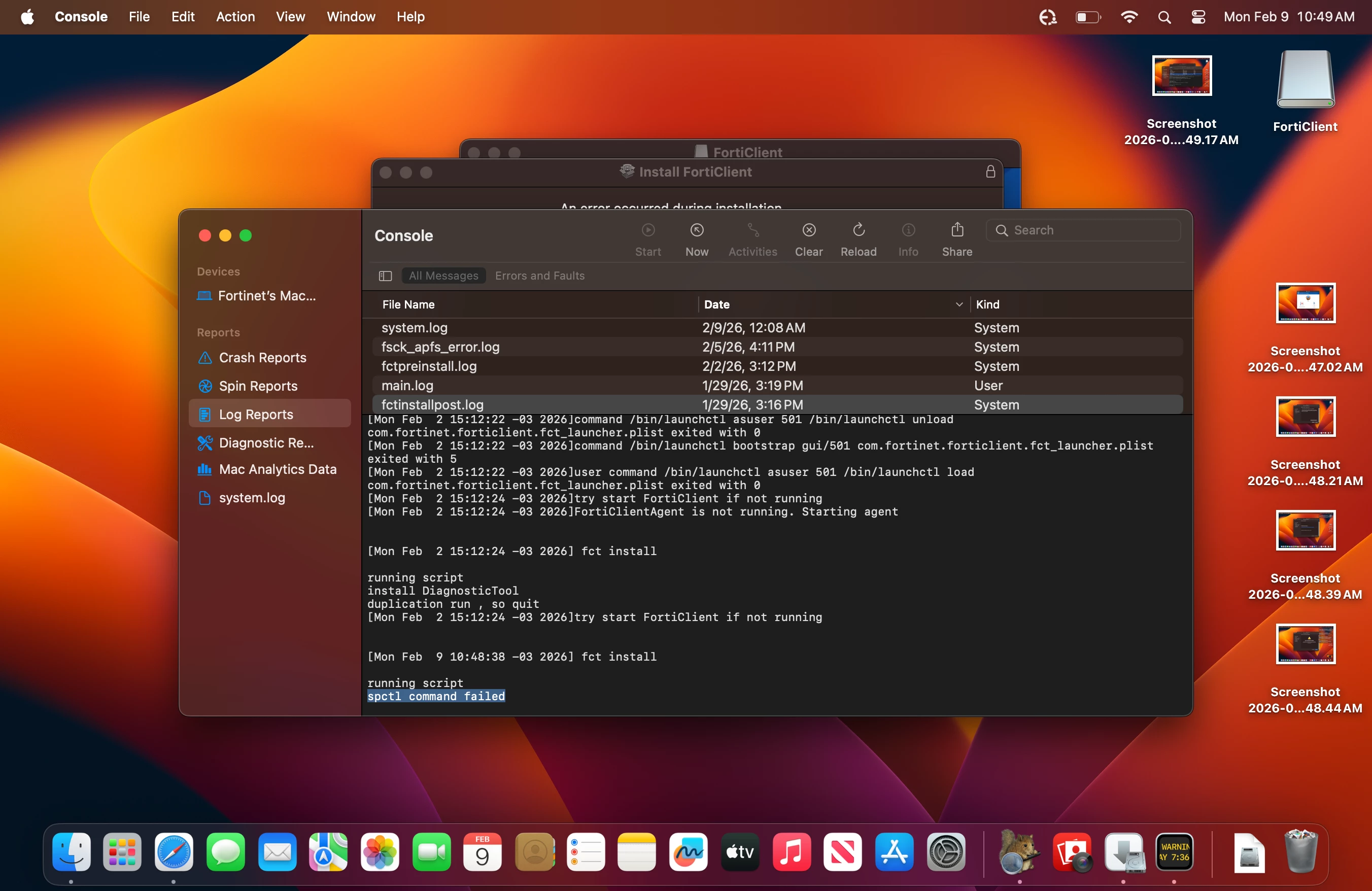The image size is (1372, 891).
Task: Open Control Center in menu bar
Action: tap(1198, 17)
